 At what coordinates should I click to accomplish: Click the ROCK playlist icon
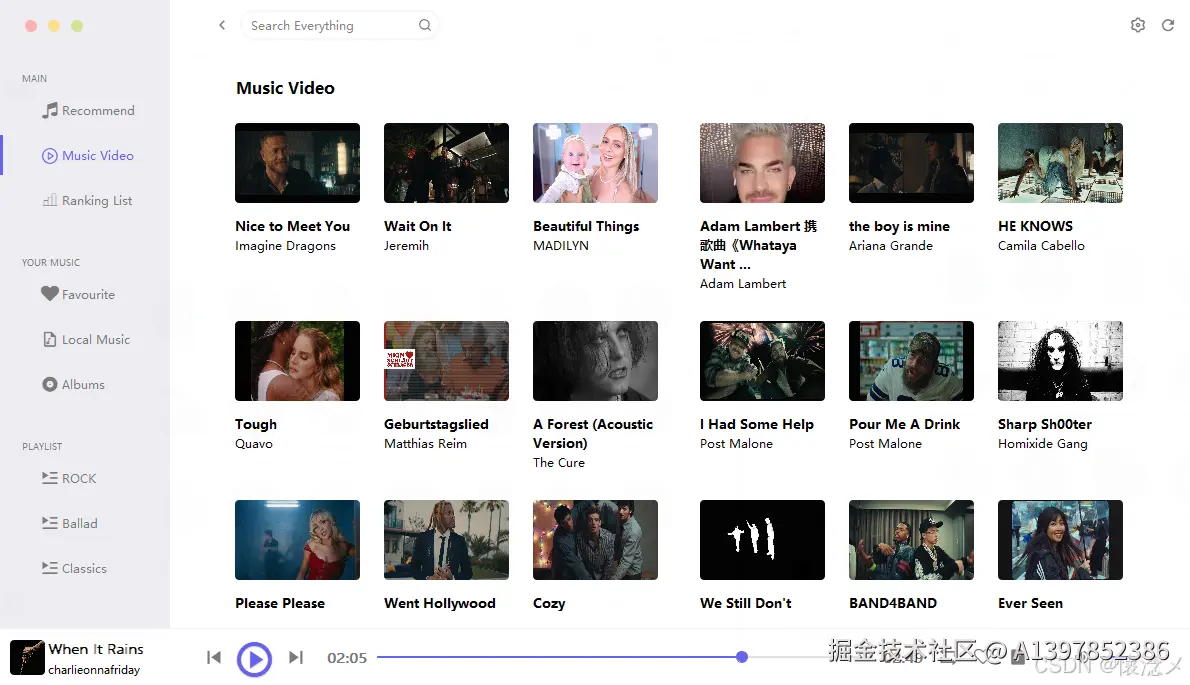click(49, 478)
